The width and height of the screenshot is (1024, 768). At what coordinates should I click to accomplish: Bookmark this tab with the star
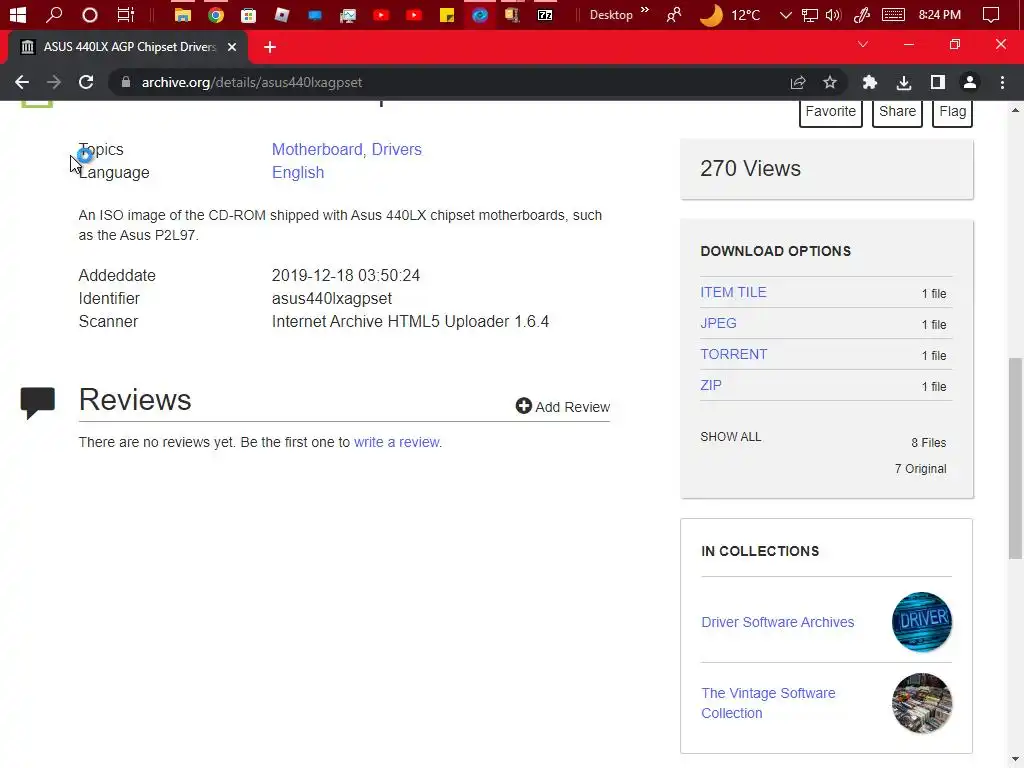pyautogui.click(x=829, y=82)
